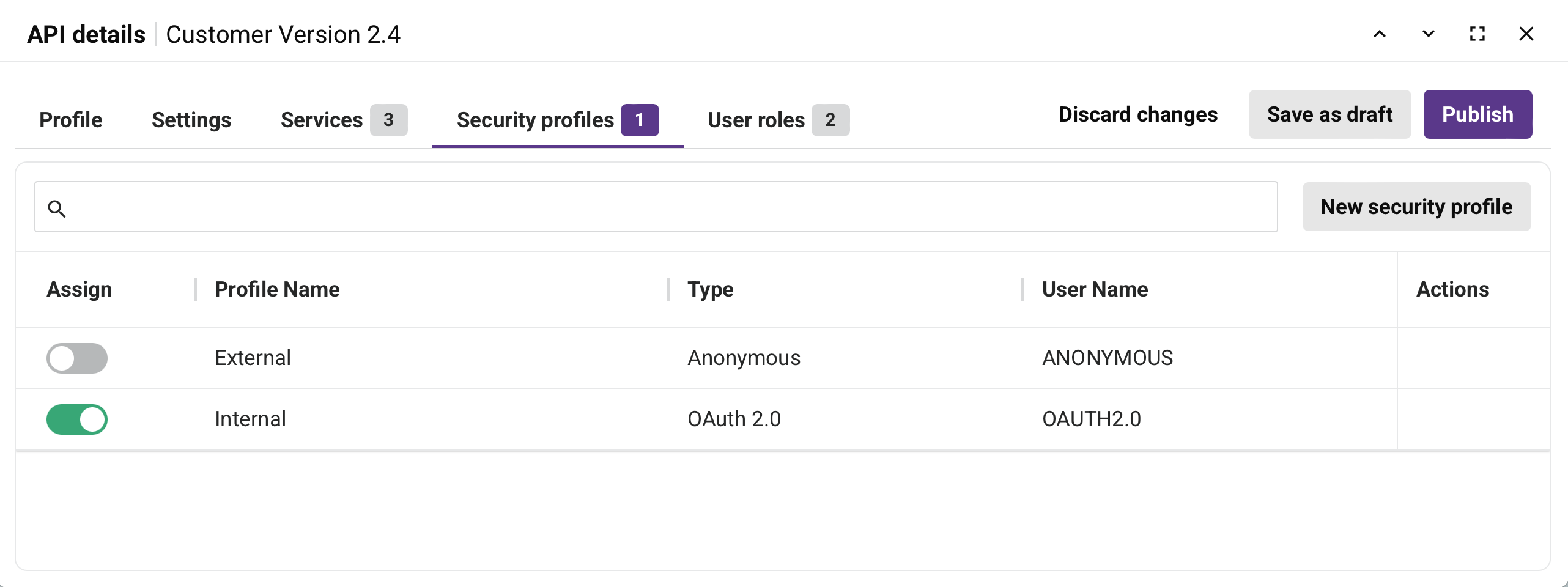Select the Profile tab
Image resolution: width=1568 pixels, height=587 pixels.
(x=70, y=120)
